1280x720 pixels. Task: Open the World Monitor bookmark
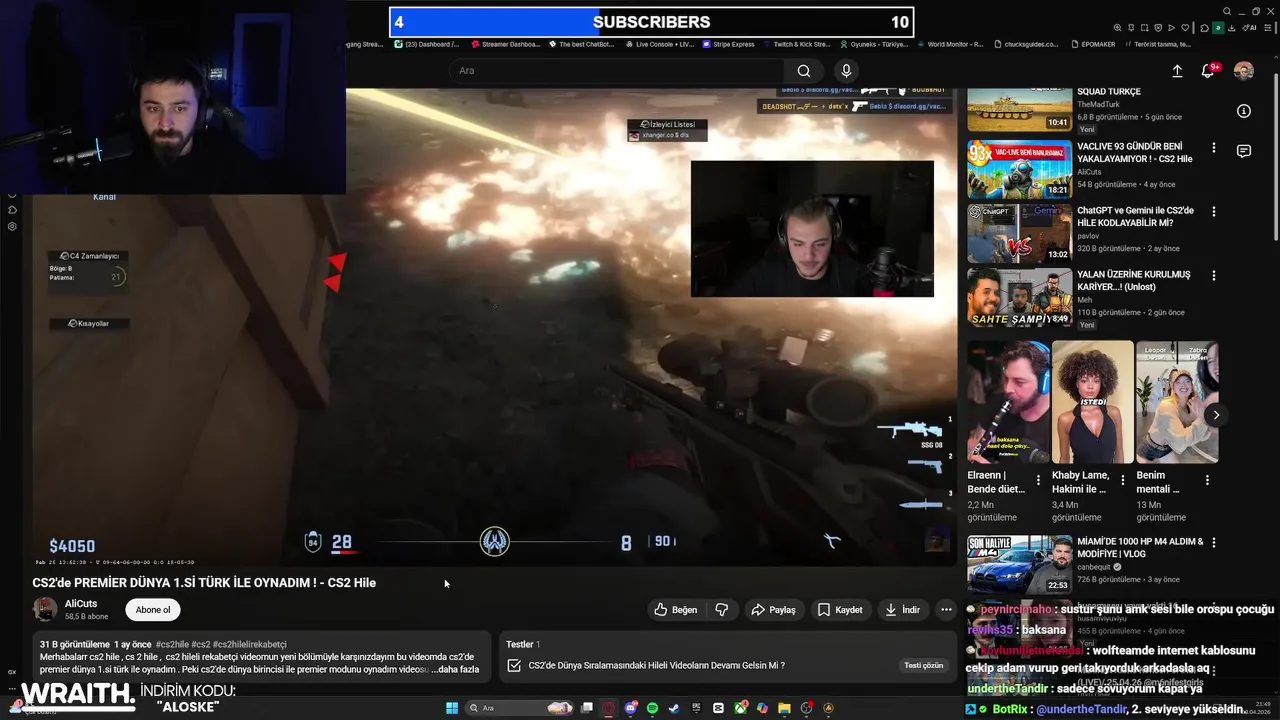[x=949, y=44]
